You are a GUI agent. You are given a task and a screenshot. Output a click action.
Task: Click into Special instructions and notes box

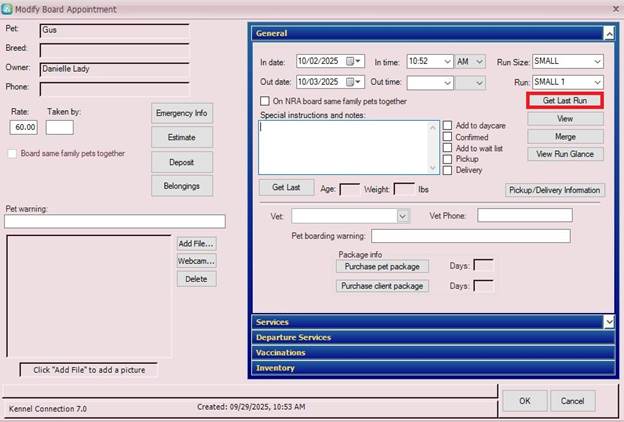pos(348,147)
